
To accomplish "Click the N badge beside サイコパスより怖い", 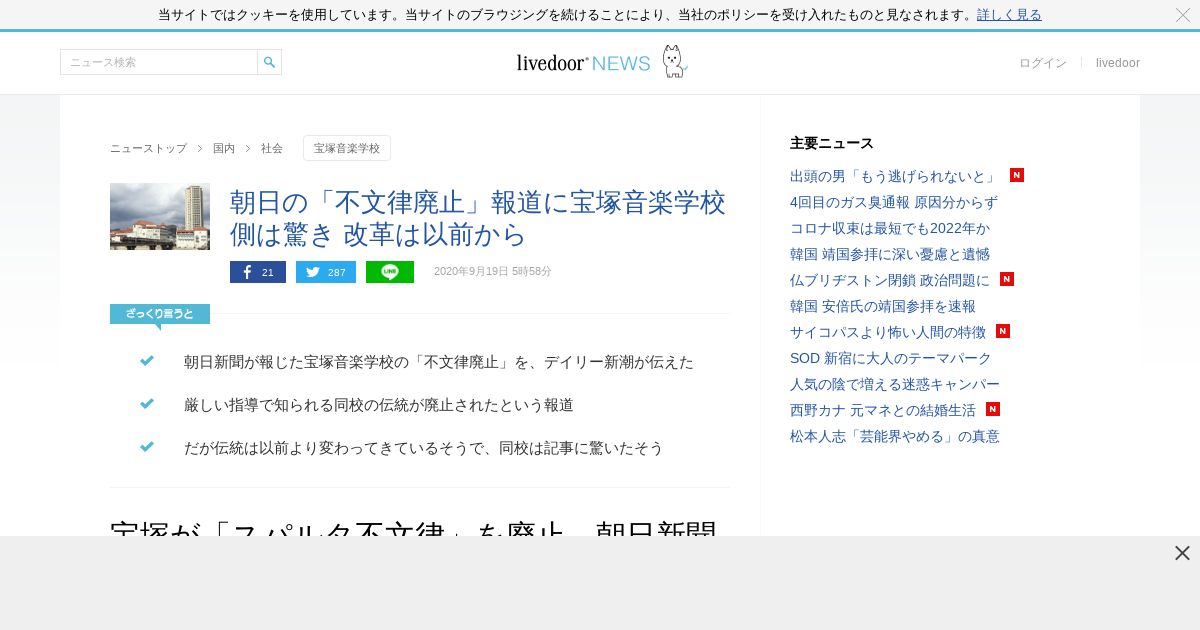I will click(x=1003, y=331).
